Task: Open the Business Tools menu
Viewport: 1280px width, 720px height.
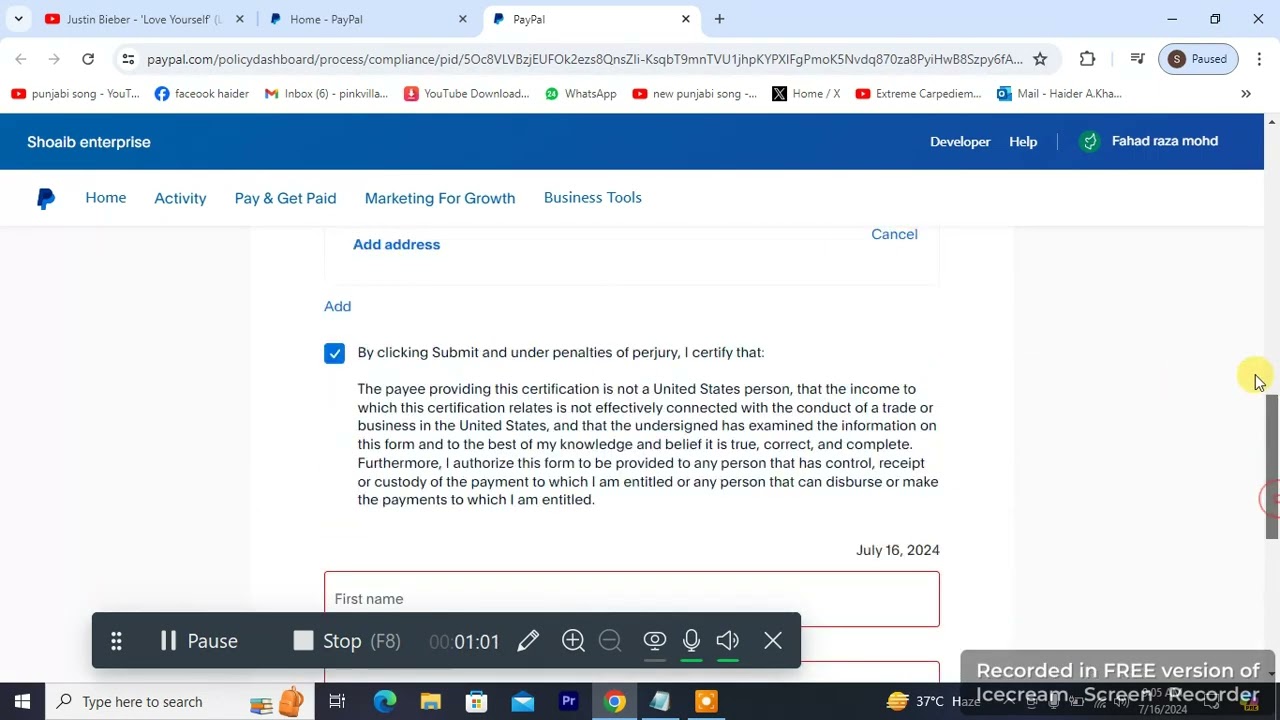Action: tap(593, 198)
